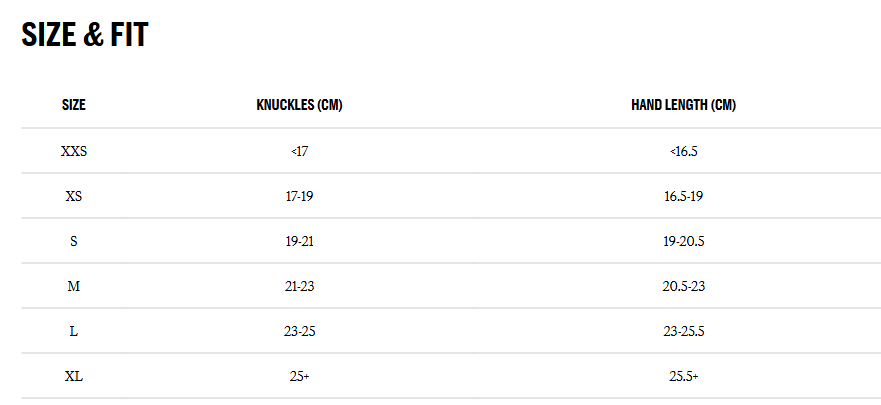Click the 25.5+ hand length value
The image size is (881, 405).
click(x=683, y=376)
